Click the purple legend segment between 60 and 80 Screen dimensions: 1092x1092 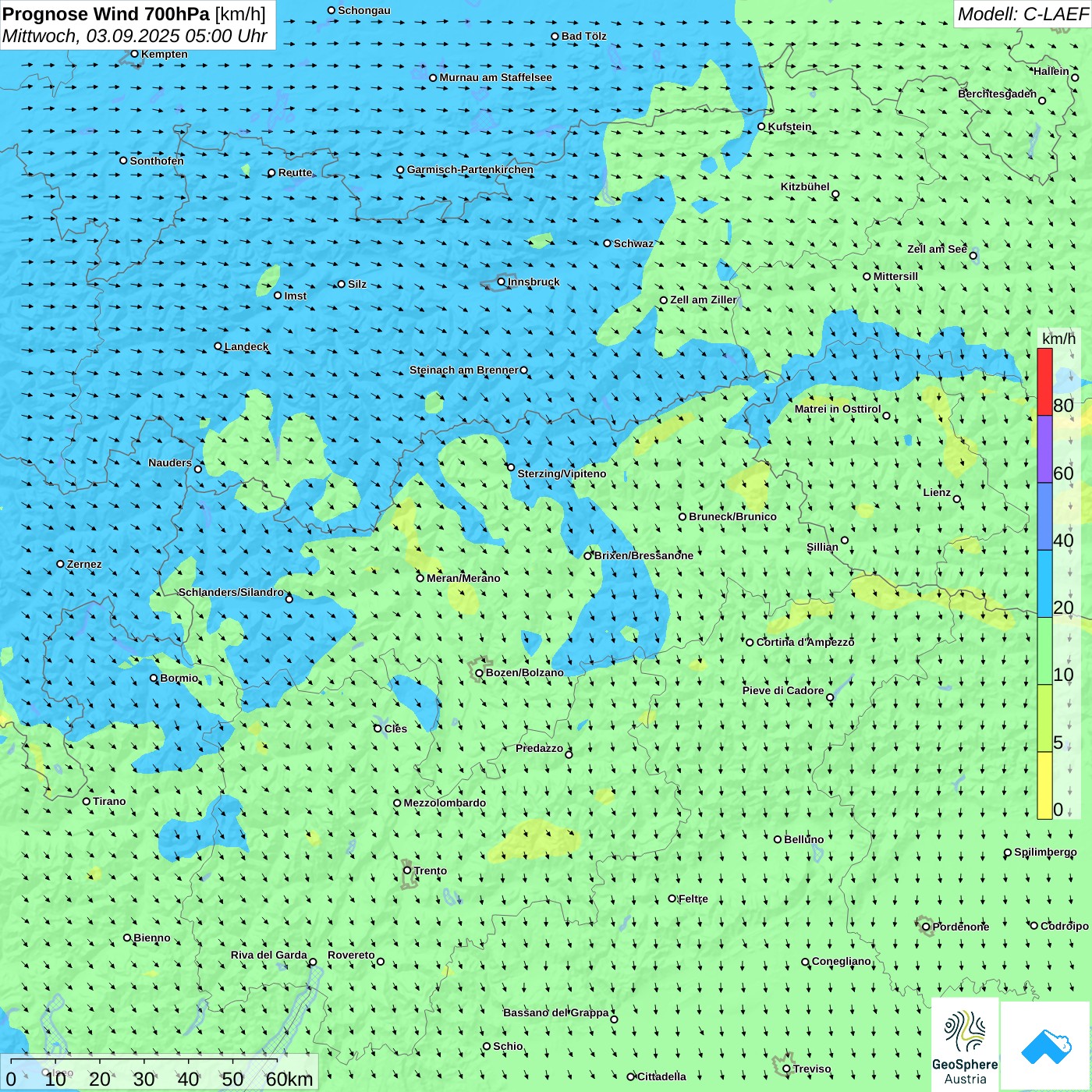(1044, 449)
